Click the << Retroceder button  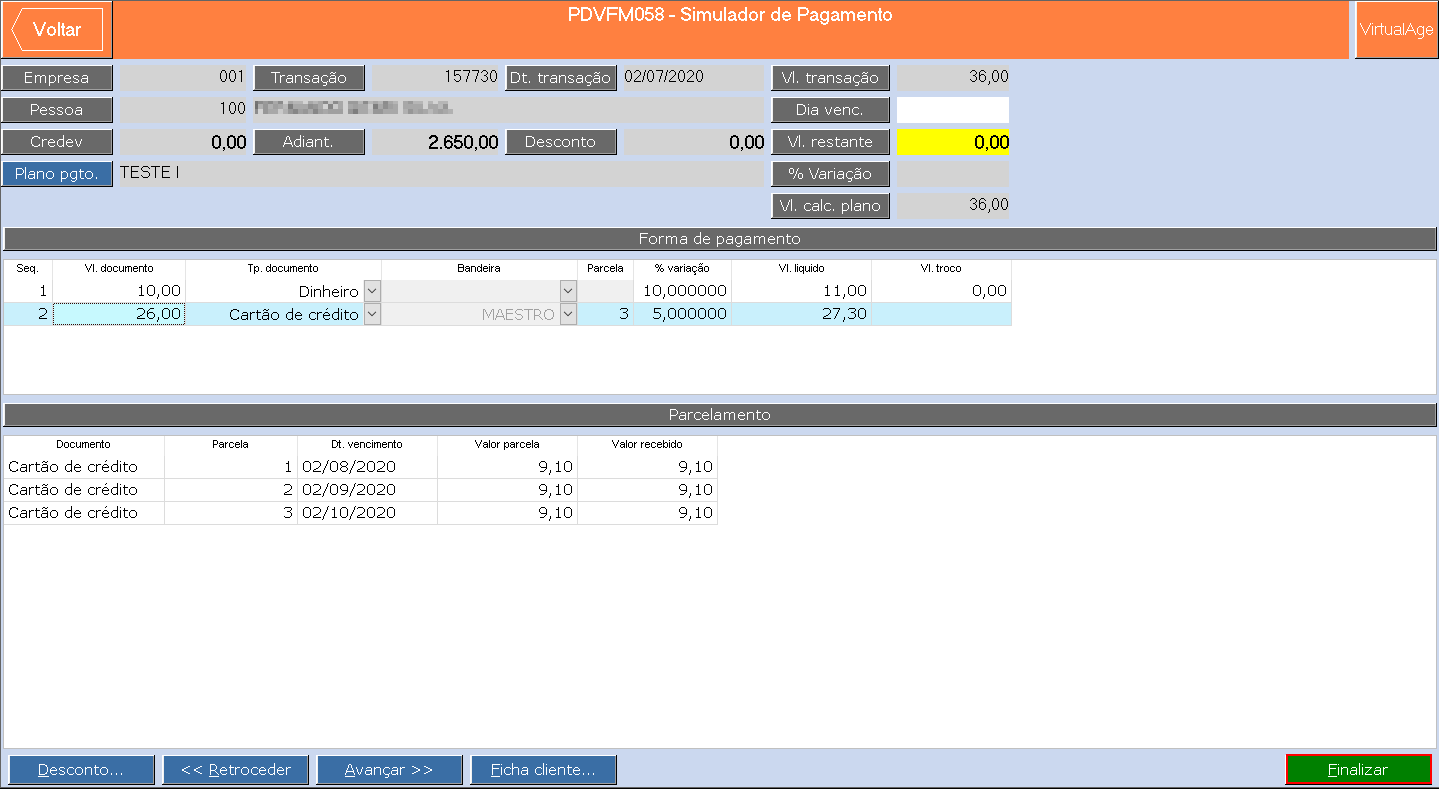(x=236, y=770)
